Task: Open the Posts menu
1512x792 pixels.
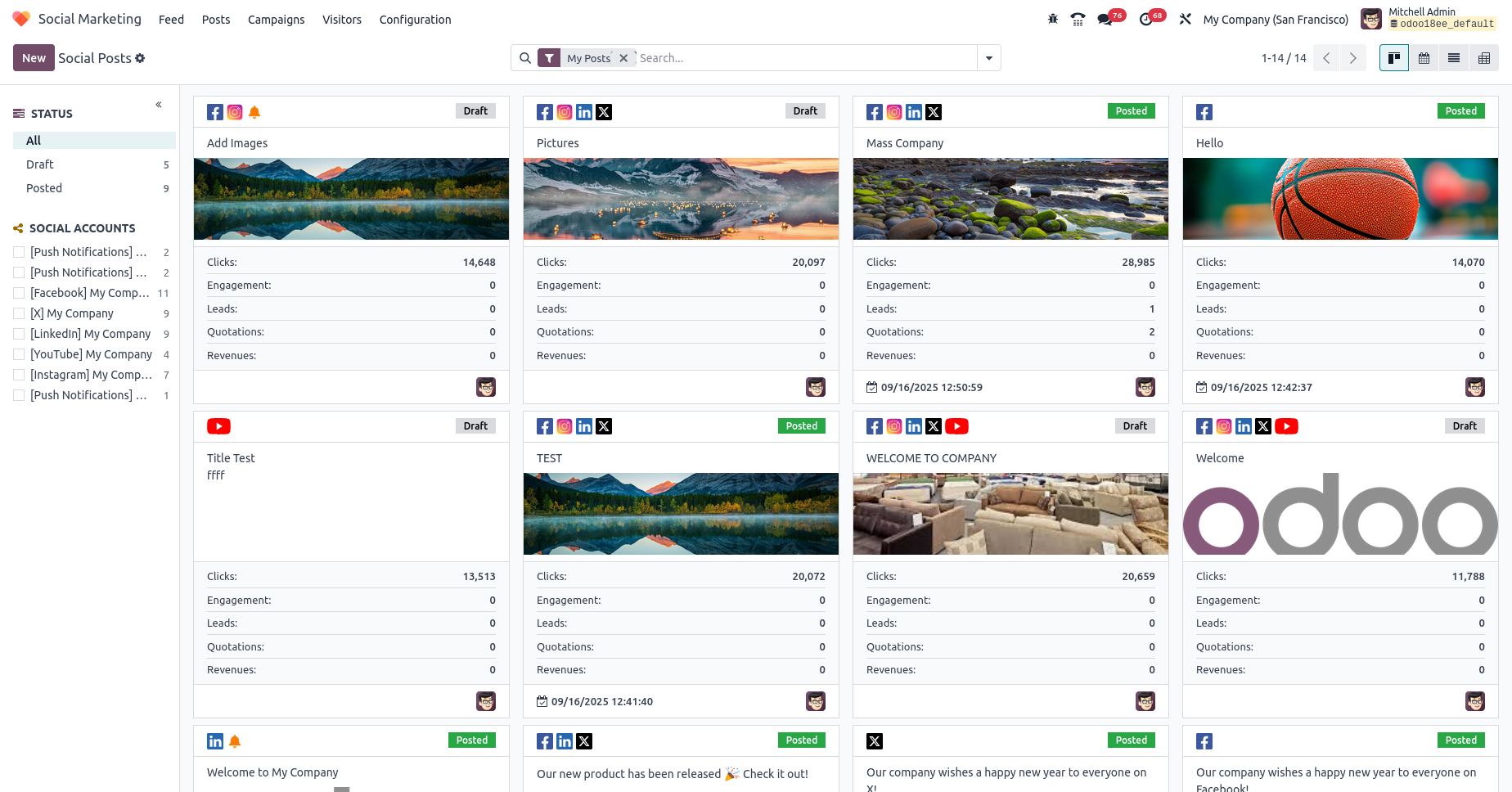Action: (x=216, y=20)
